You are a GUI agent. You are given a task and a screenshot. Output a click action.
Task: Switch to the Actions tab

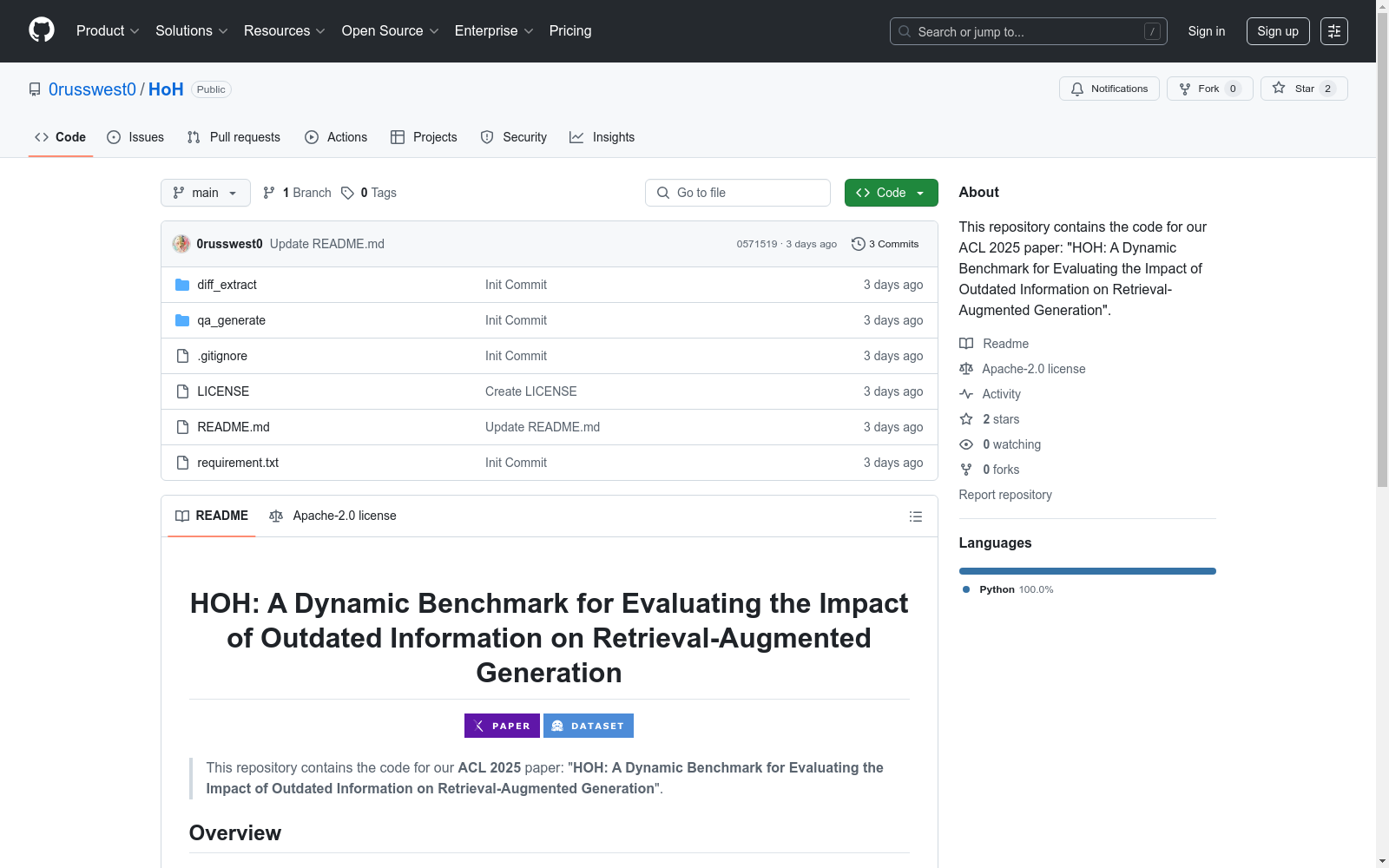tap(336, 137)
